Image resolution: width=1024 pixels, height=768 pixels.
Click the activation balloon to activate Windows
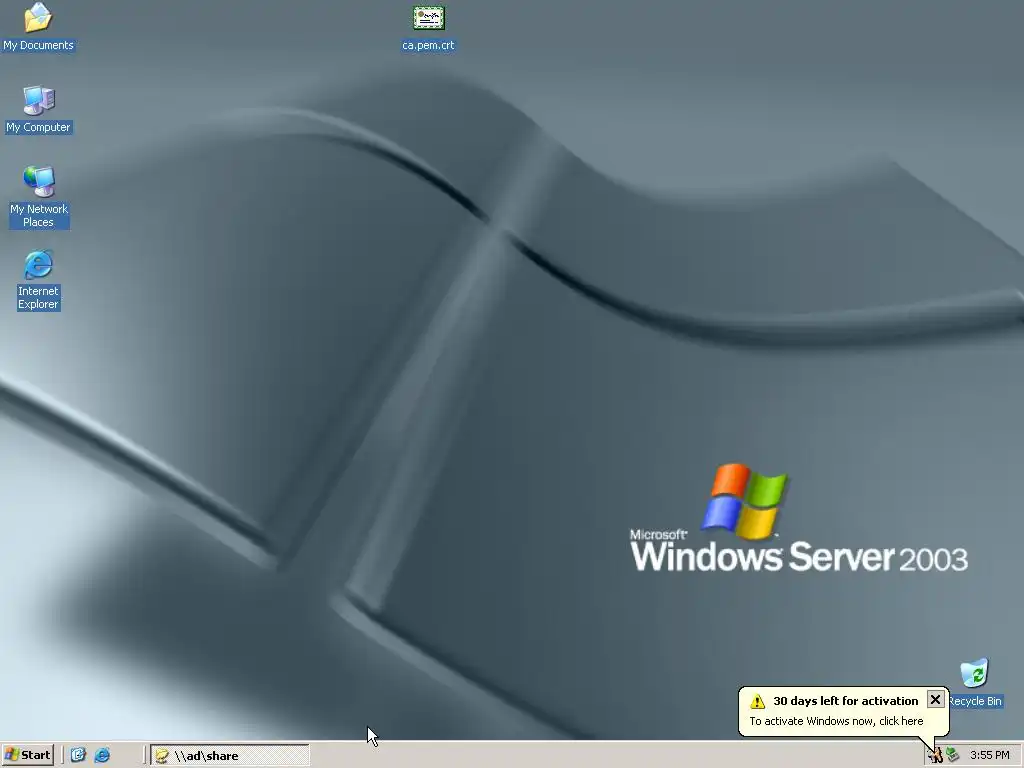[836, 721]
